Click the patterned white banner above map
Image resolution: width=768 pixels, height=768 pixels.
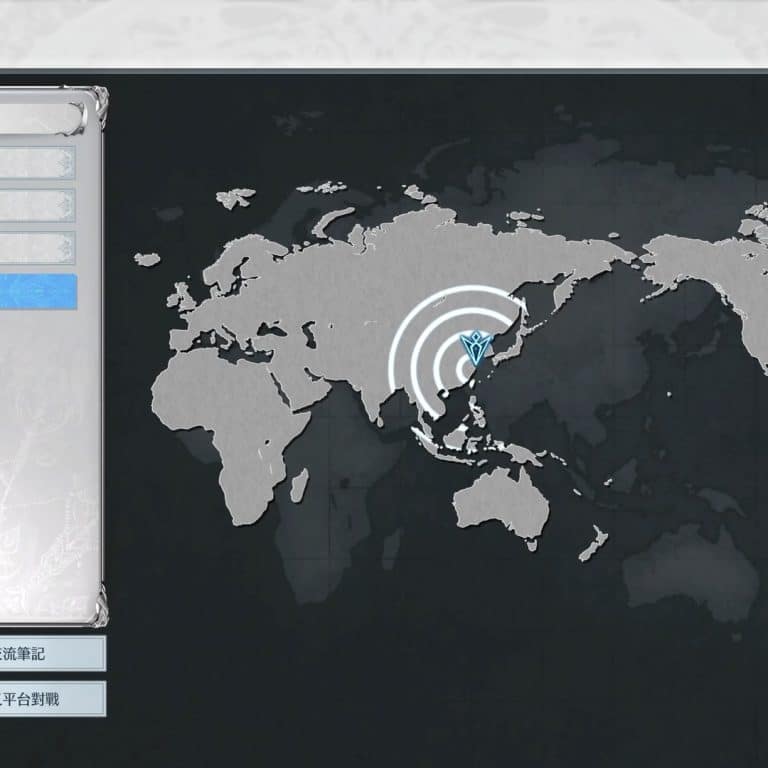[384, 32]
